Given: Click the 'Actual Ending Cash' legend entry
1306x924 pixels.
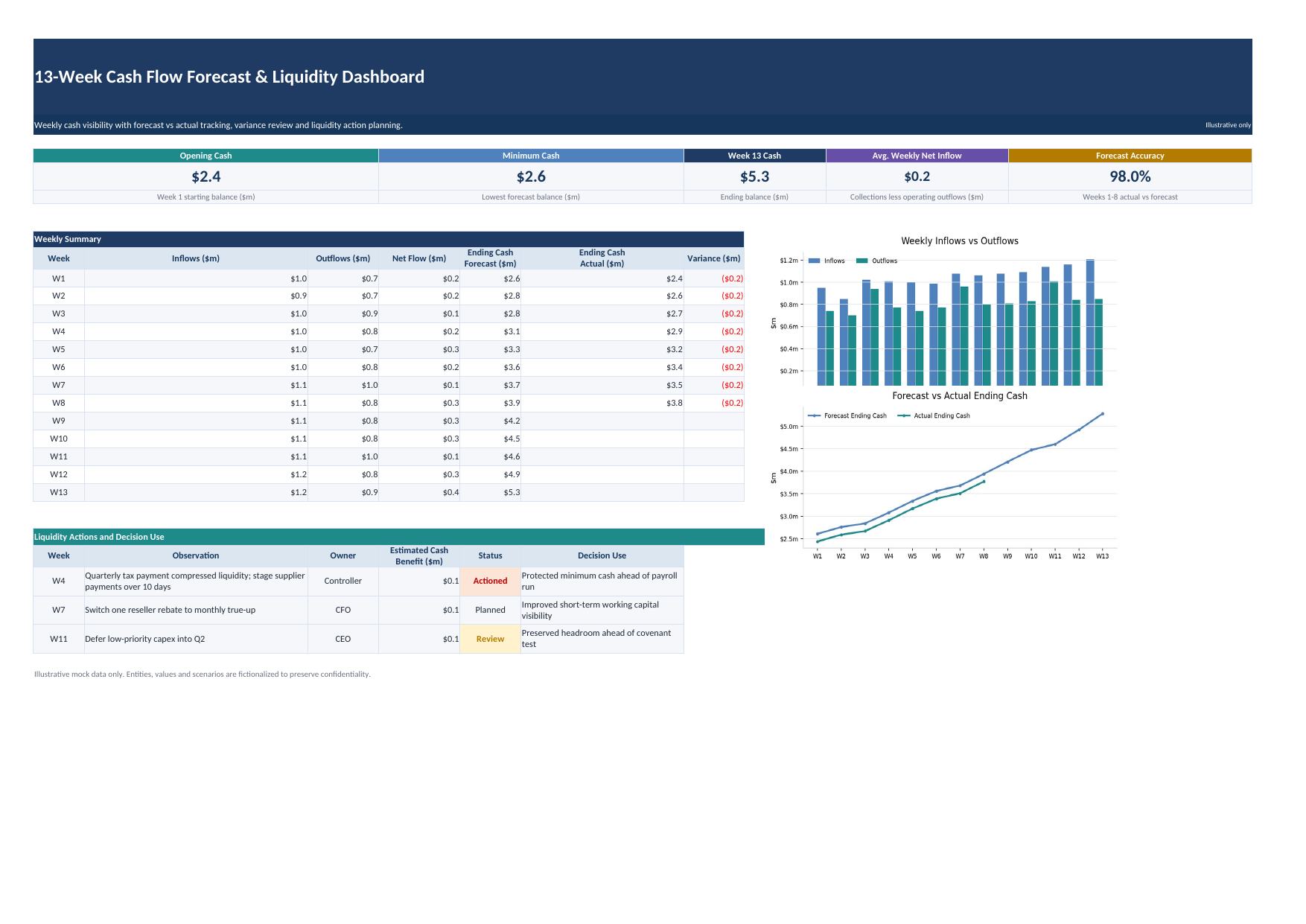Looking at the screenshot, I should pos(934,416).
